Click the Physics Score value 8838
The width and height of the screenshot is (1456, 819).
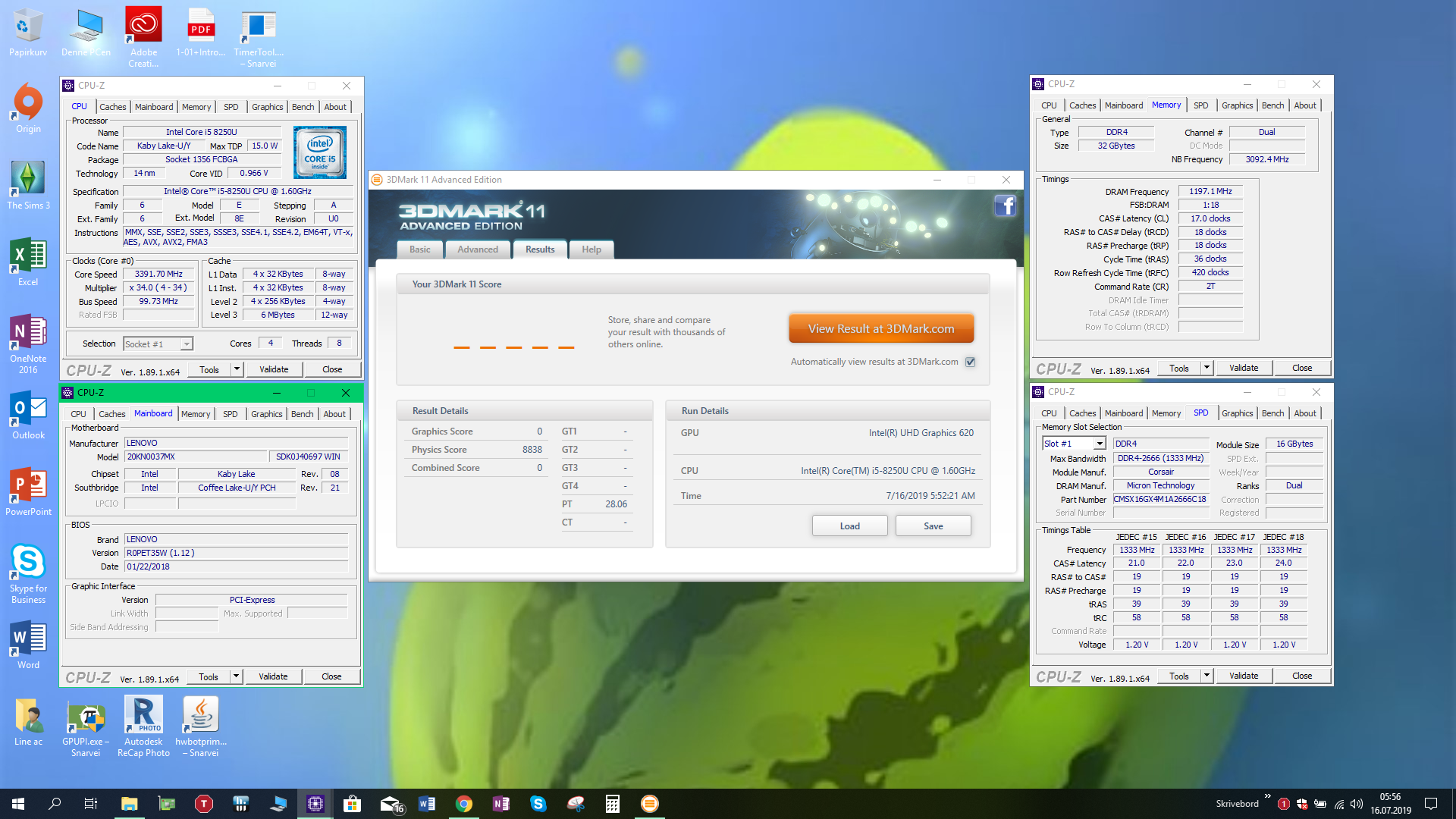pyautogui.click(x=532, y=450)
